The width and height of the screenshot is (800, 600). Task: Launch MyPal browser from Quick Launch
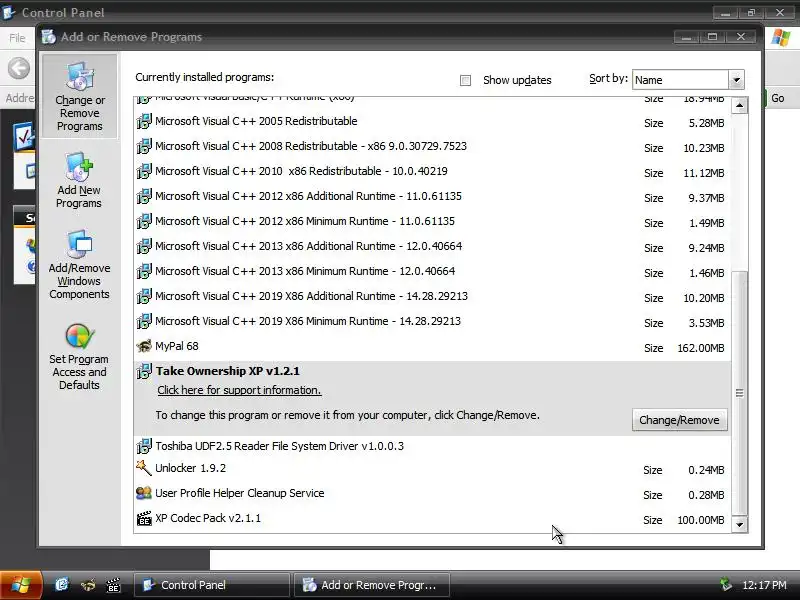click(88, 585)
